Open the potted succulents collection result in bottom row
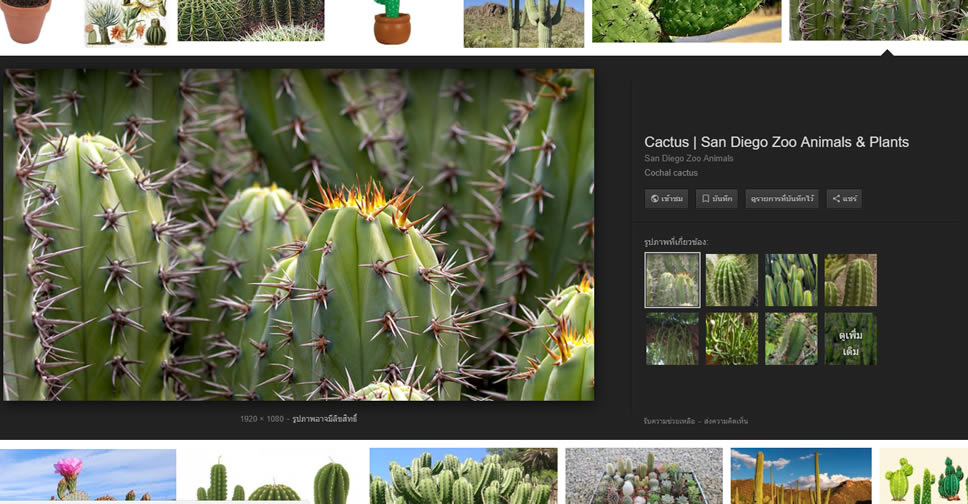The image size is (968, 504). click(642, 476)
